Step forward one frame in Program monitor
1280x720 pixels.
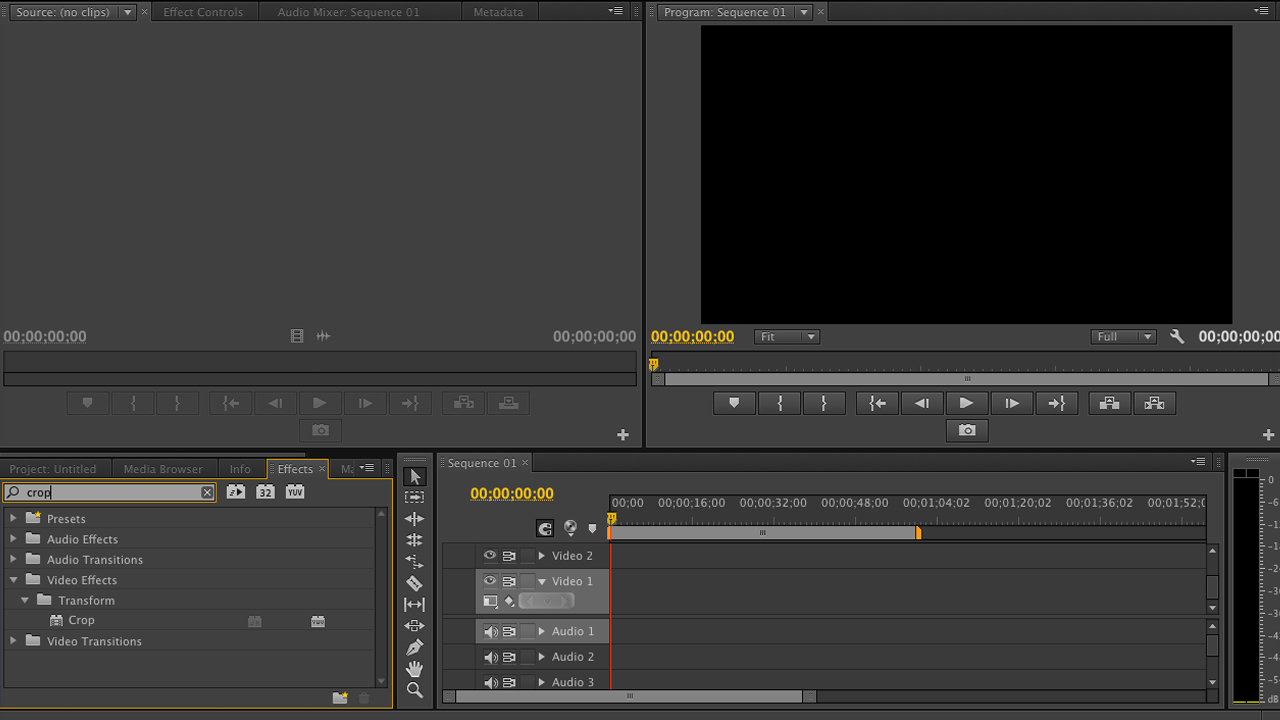[x=1012, y=403]
